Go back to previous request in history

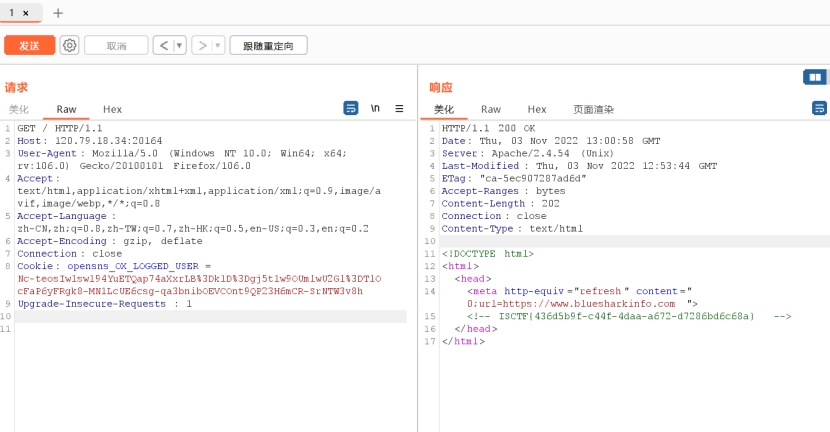click(164, 45)
